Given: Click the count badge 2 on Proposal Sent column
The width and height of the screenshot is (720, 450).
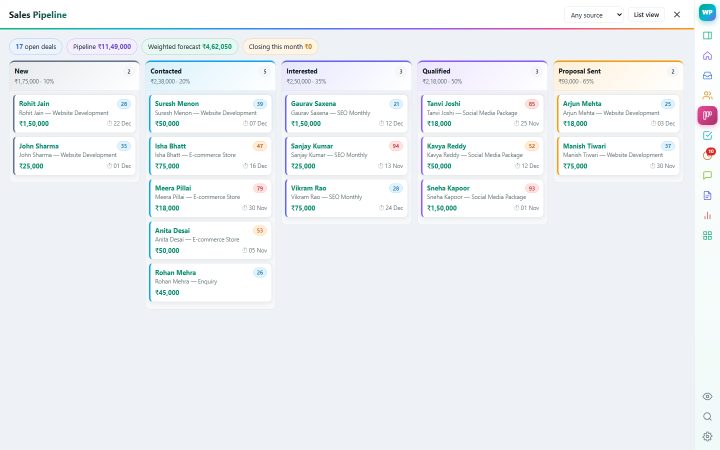Looking at the screenshot, I should 673,72.
